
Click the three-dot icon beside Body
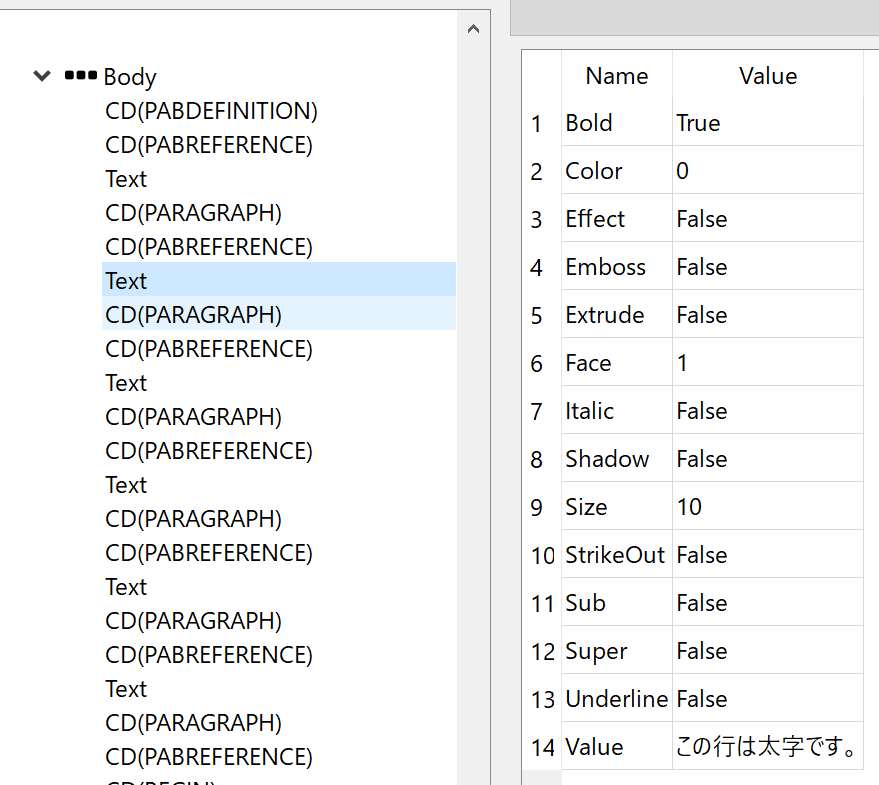tap(81, 75)
